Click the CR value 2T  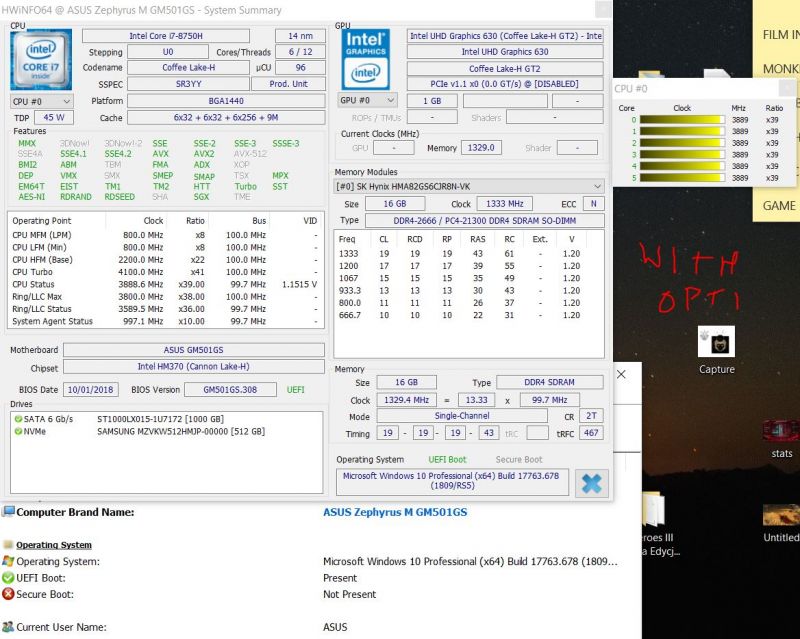[591, 416]
